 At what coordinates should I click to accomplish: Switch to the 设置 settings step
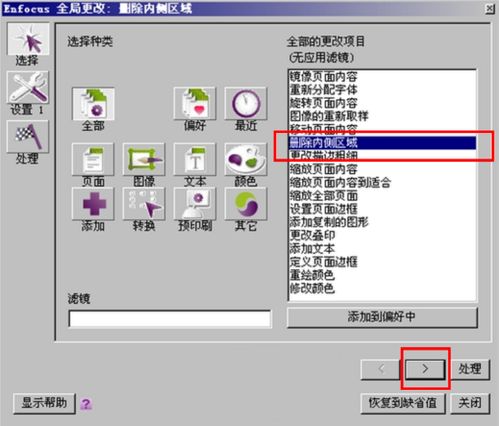28,87
